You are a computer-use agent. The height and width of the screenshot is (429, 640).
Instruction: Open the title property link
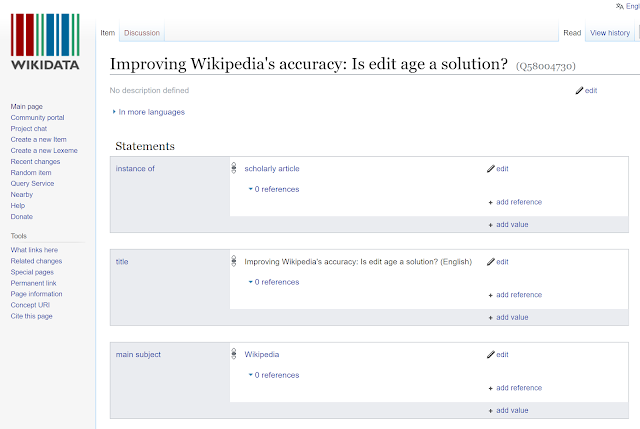122,262
